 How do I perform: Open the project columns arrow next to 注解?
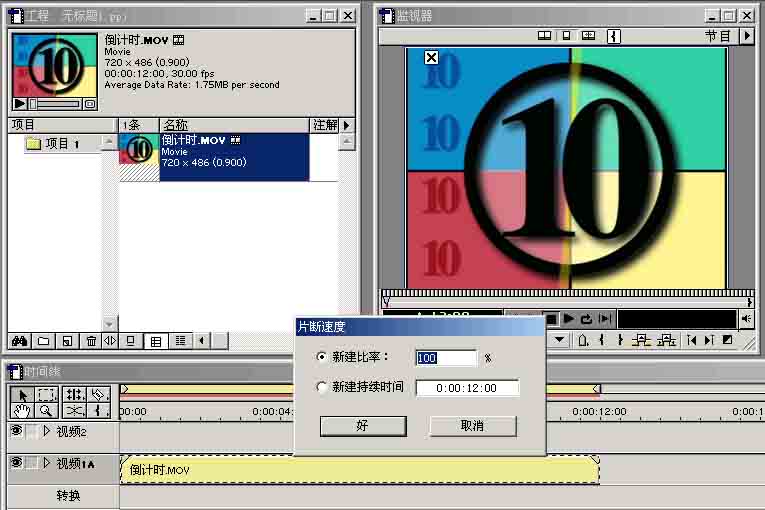tap(346, 125)
